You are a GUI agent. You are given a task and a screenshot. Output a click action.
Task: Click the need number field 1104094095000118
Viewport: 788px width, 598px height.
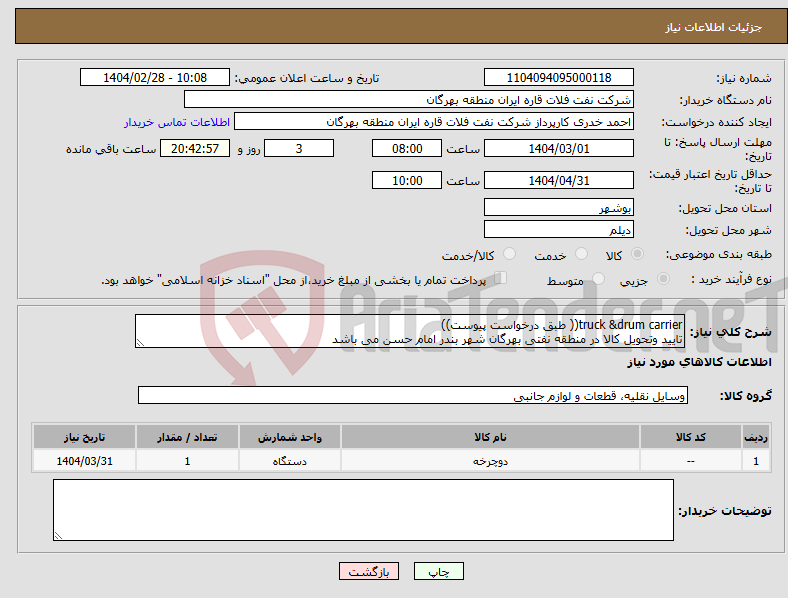tap(558, 78)
